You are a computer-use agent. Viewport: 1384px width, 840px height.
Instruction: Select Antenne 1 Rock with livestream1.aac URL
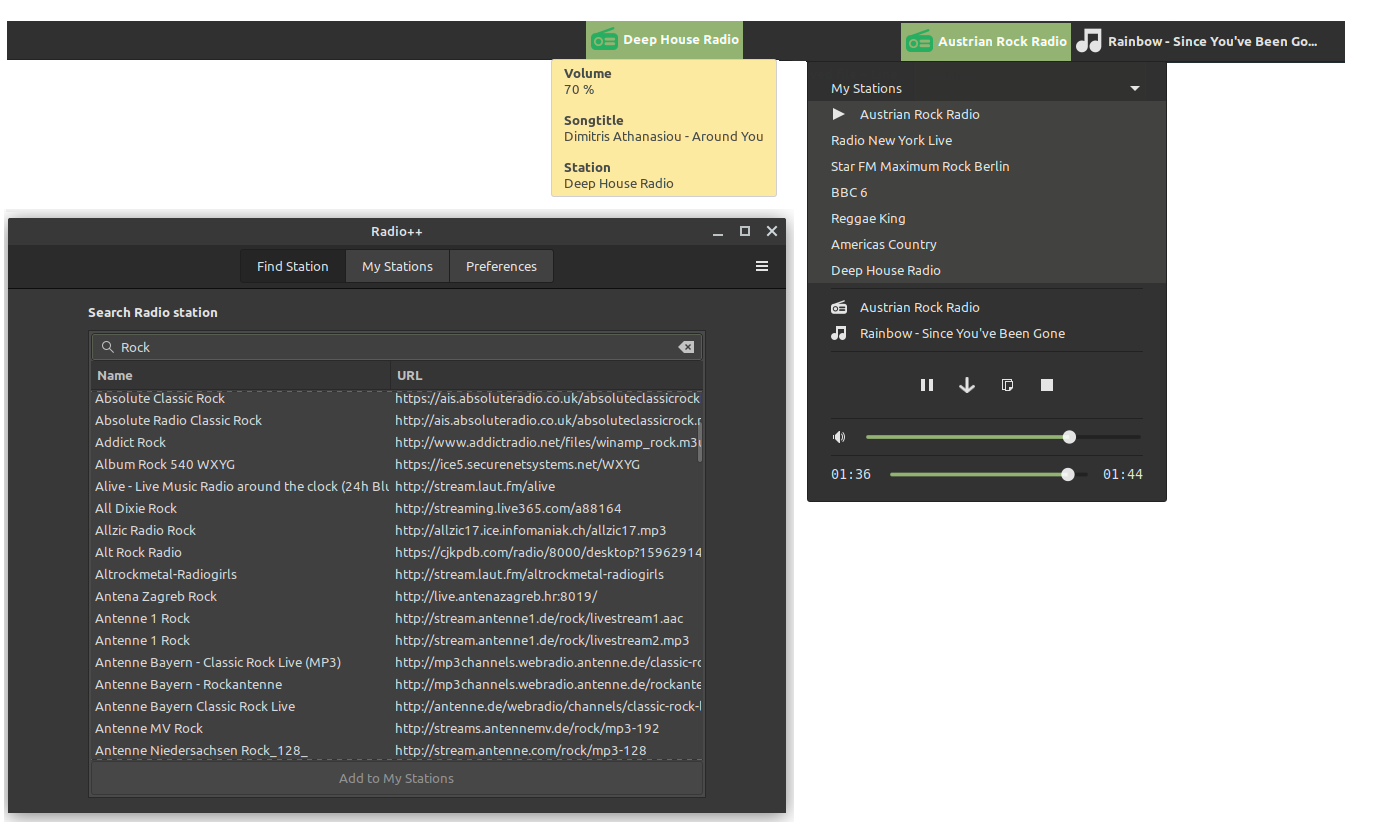397,618
